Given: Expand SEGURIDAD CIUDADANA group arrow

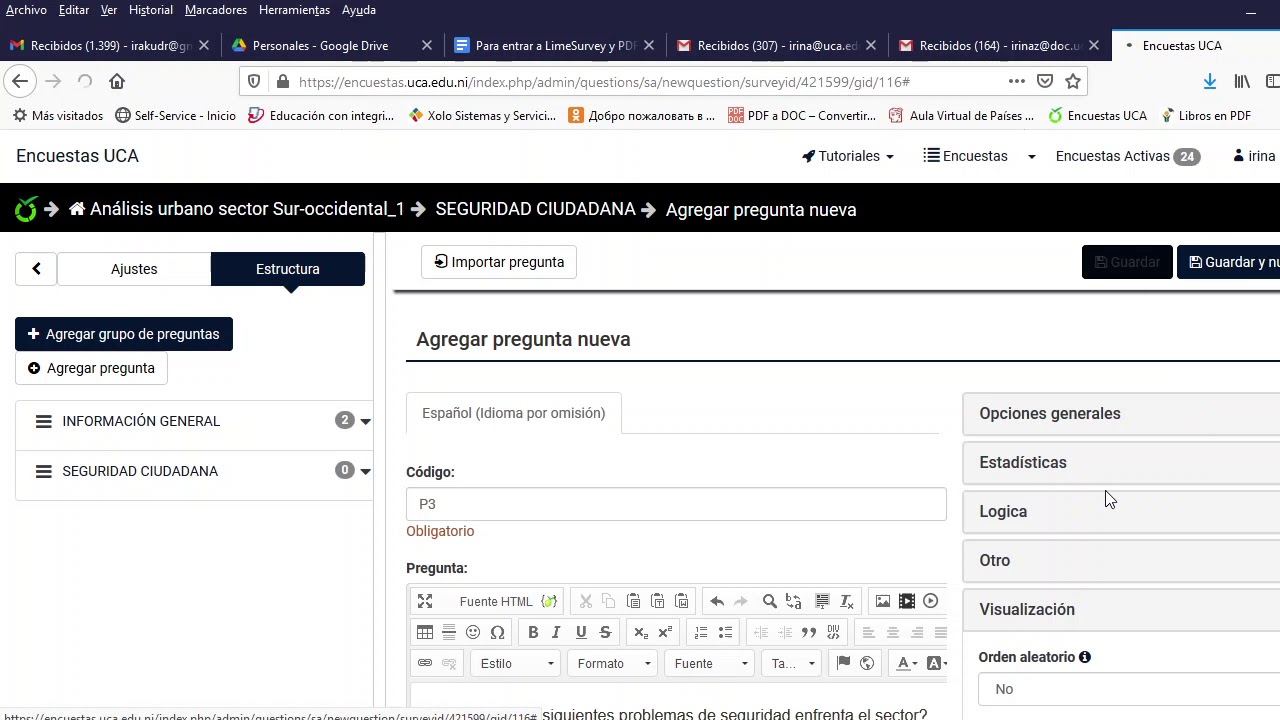Looking at the screenshot, I should click(x=365, y=471).
